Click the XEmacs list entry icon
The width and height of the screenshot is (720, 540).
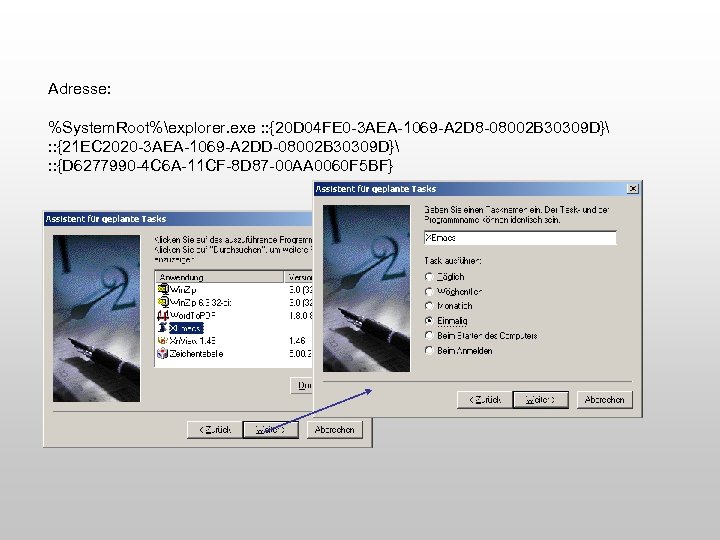(x=163, y=328)
